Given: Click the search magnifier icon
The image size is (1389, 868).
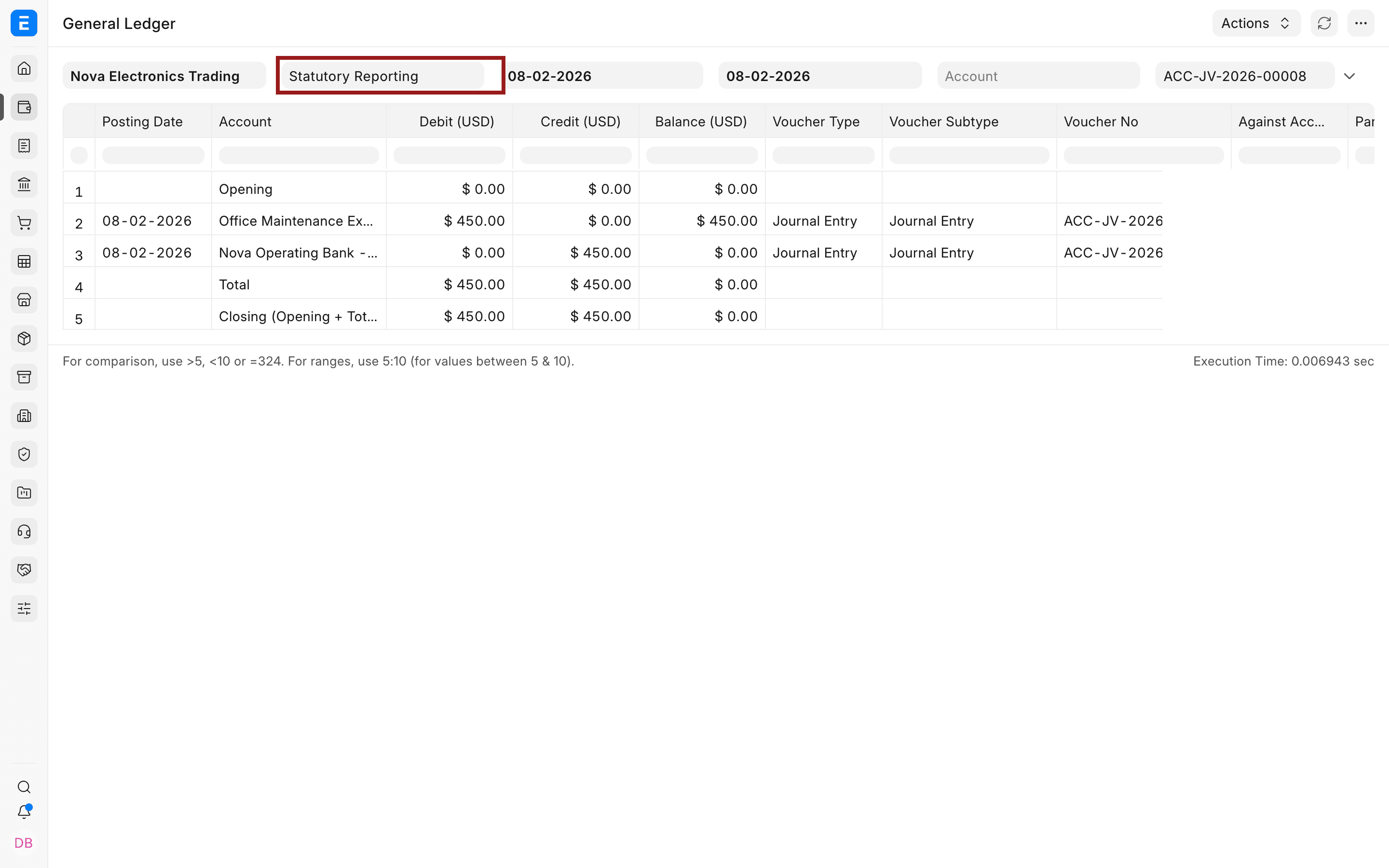Looking at the screenshot, I should coord(24,787).
